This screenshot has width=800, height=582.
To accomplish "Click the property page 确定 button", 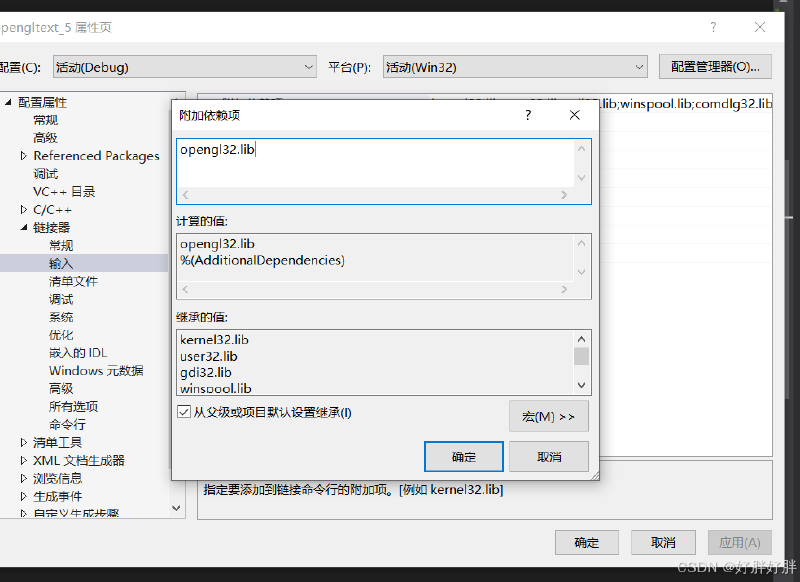I will (587, 542).
